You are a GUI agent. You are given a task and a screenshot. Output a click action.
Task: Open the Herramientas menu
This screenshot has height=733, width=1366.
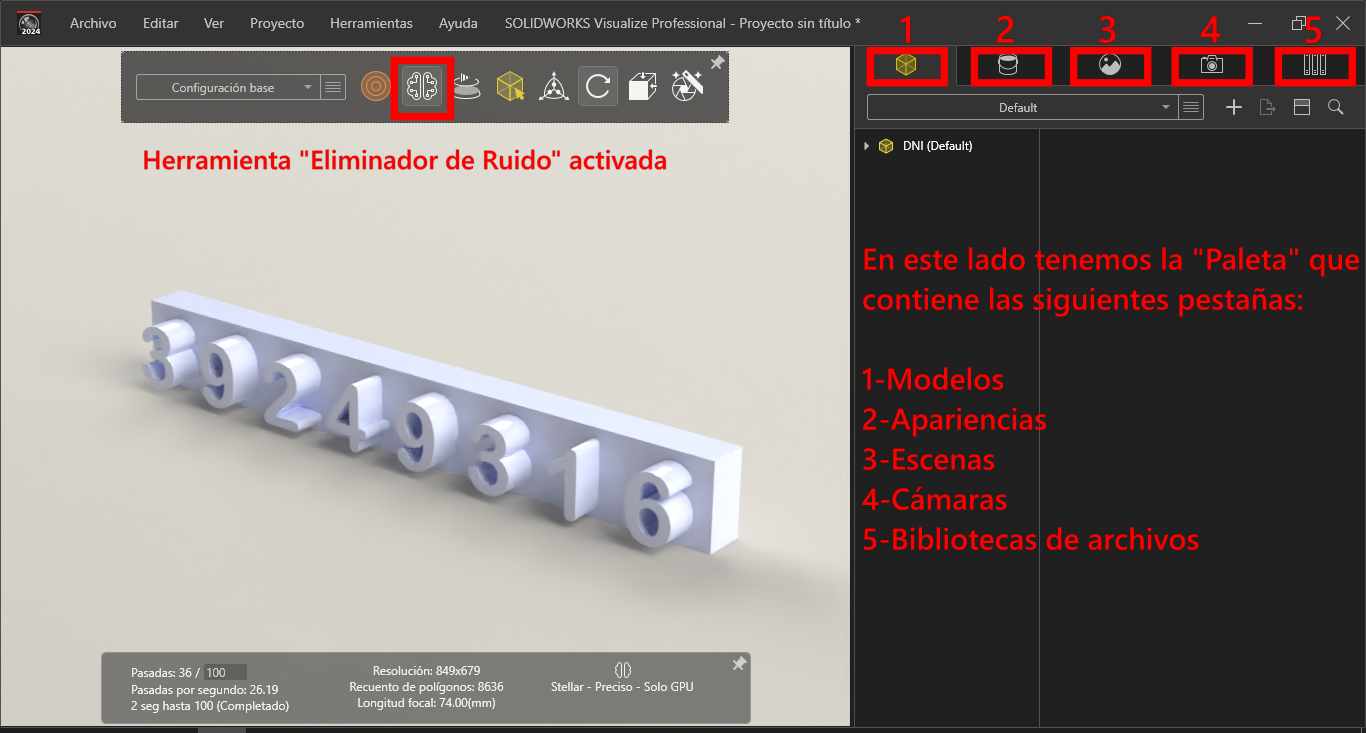pyautogui.click(x=373, y=23)
